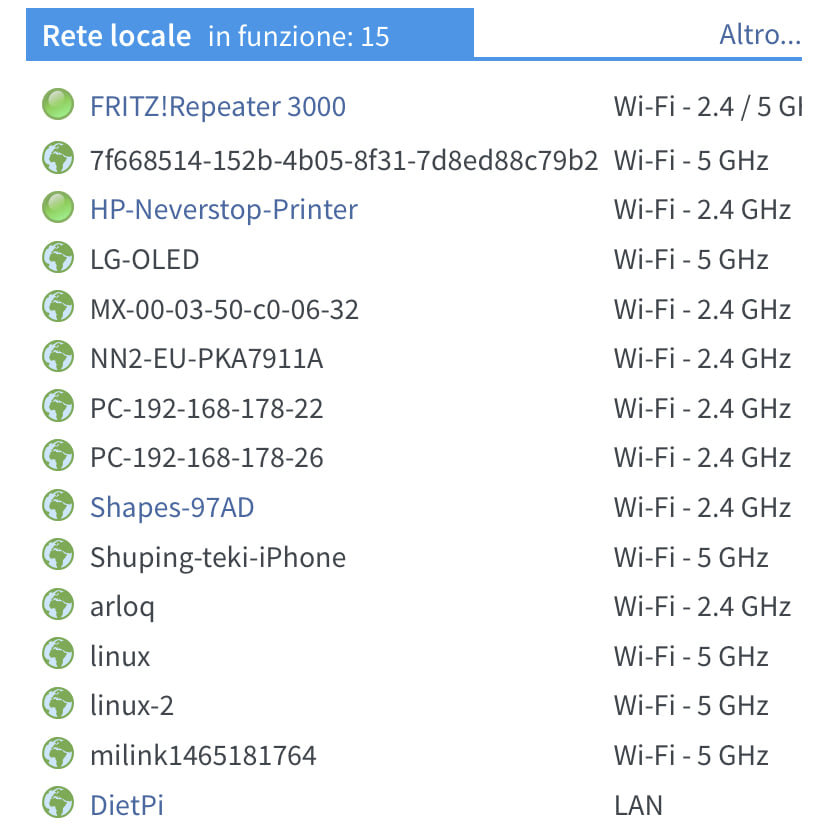Click the globe icon next to milink1465181764
The image size is (828, 837).
coord(58,753)
